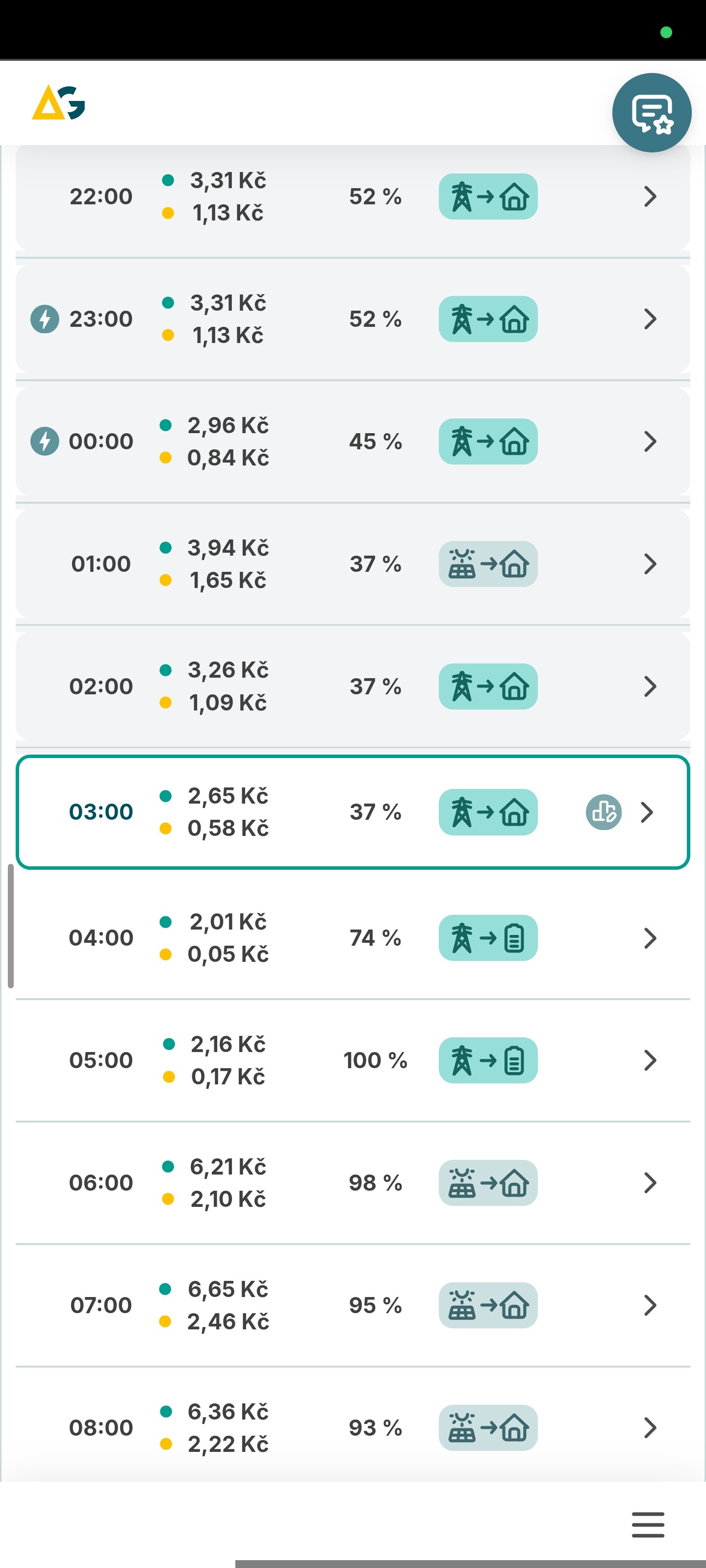Screen dimensions: 706x1568
Task: Tap the 6,21 Kč price at 06:00
Action: 228,1166
